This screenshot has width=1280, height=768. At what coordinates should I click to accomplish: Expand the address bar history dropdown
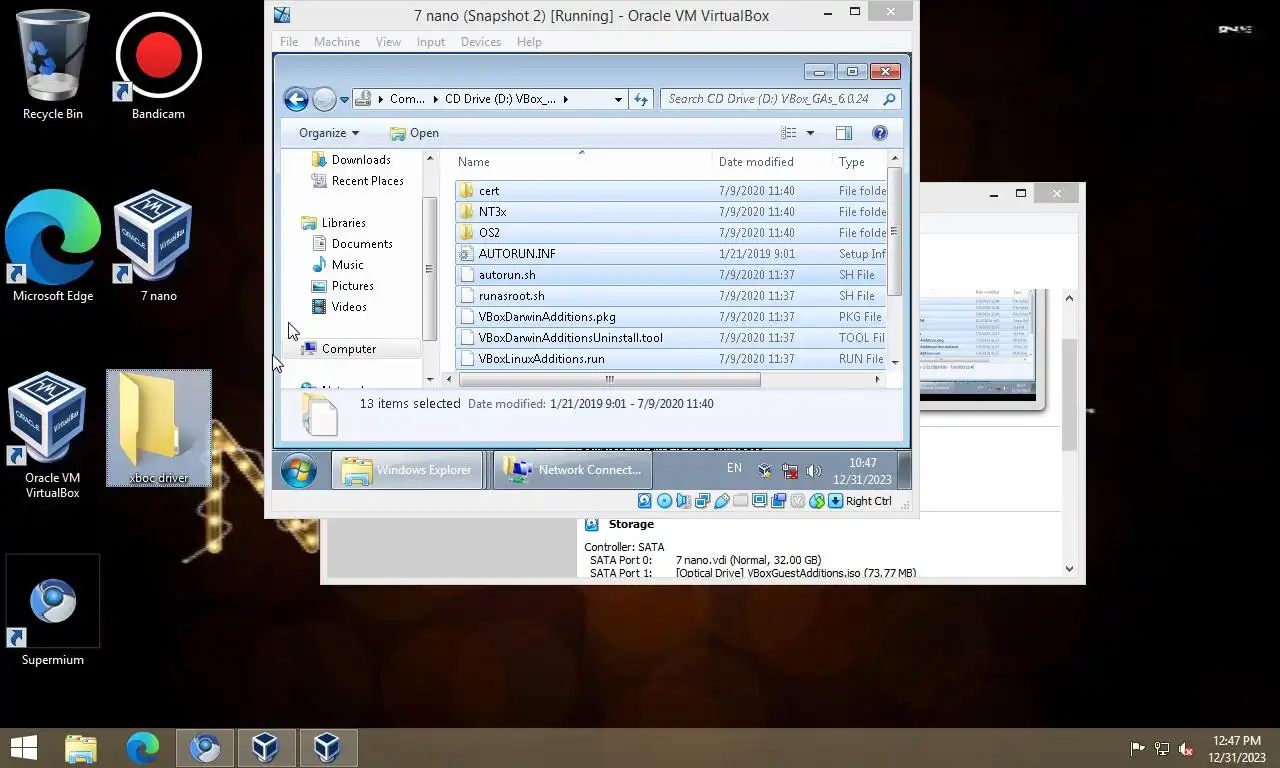pos(618,99)
